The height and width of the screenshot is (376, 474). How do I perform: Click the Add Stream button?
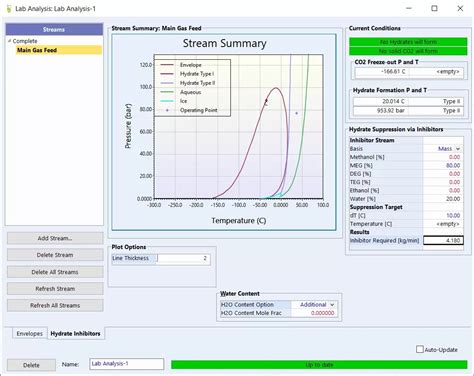pyautogui.click(x=55, y=238)
